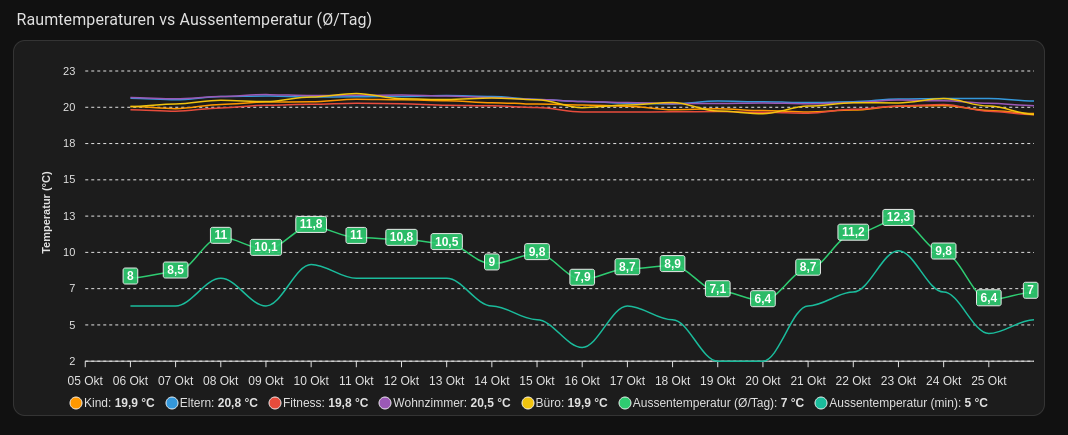Click the blue Eltern legend circle
The width and height of the screenshot is (1068, 435).
coord(172,403)
